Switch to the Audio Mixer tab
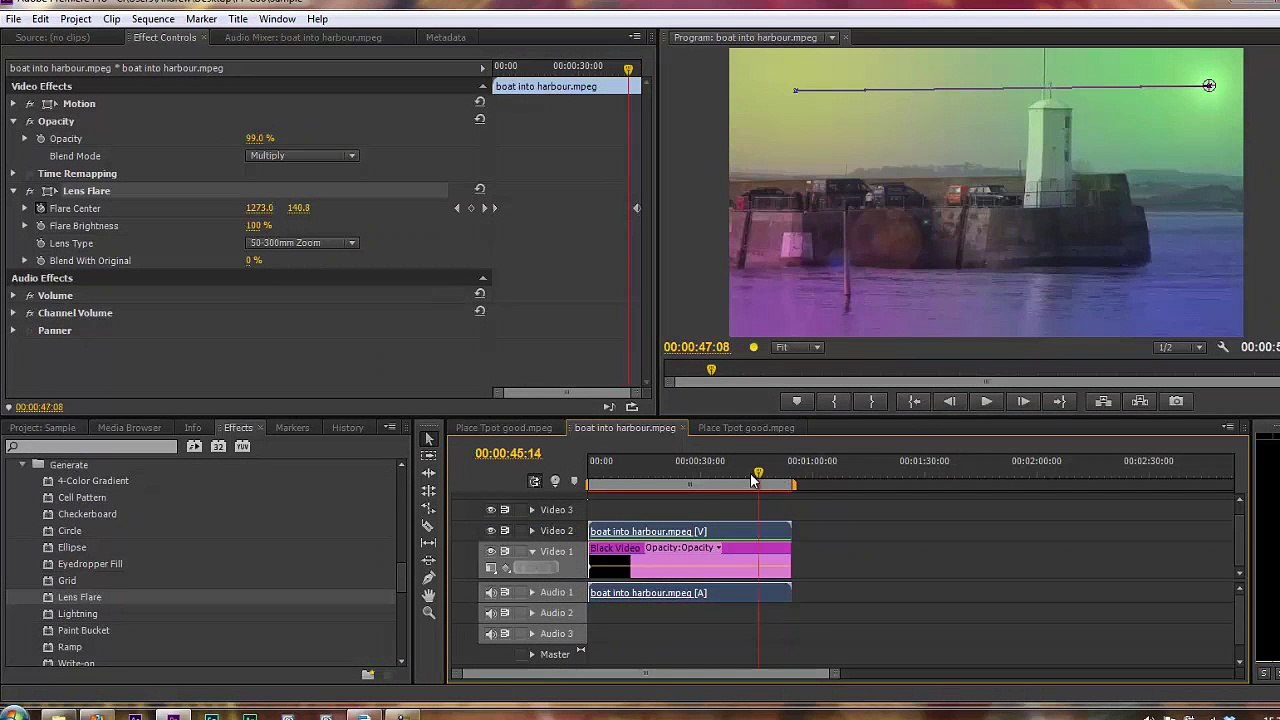The width and height of the screenshot is (1280, 720). click(303, 38)
